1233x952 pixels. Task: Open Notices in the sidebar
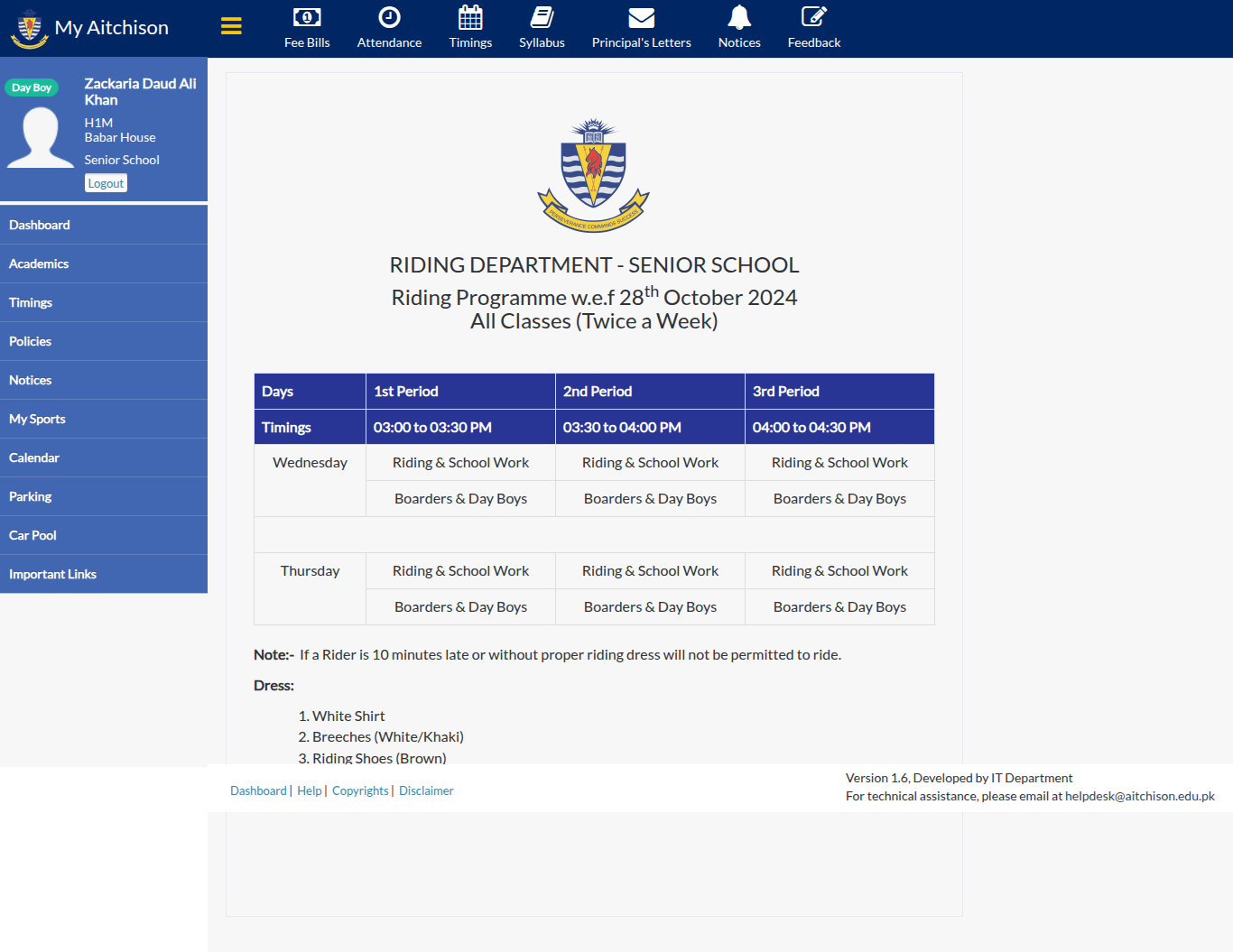(104, 380)
